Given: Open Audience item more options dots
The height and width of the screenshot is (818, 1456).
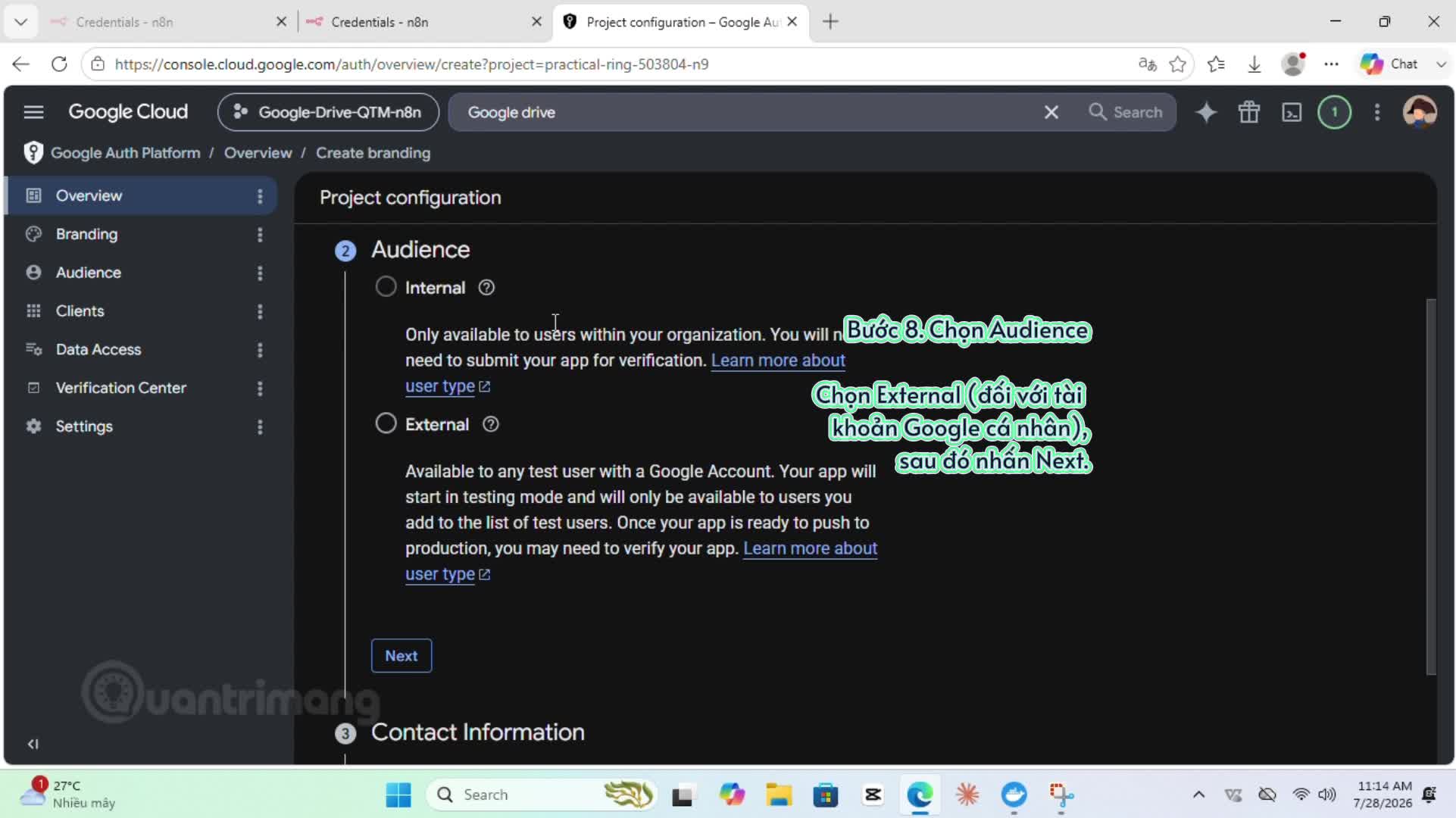Looking at the screenshot, I should pyautogui.click(x=260, y=273).
